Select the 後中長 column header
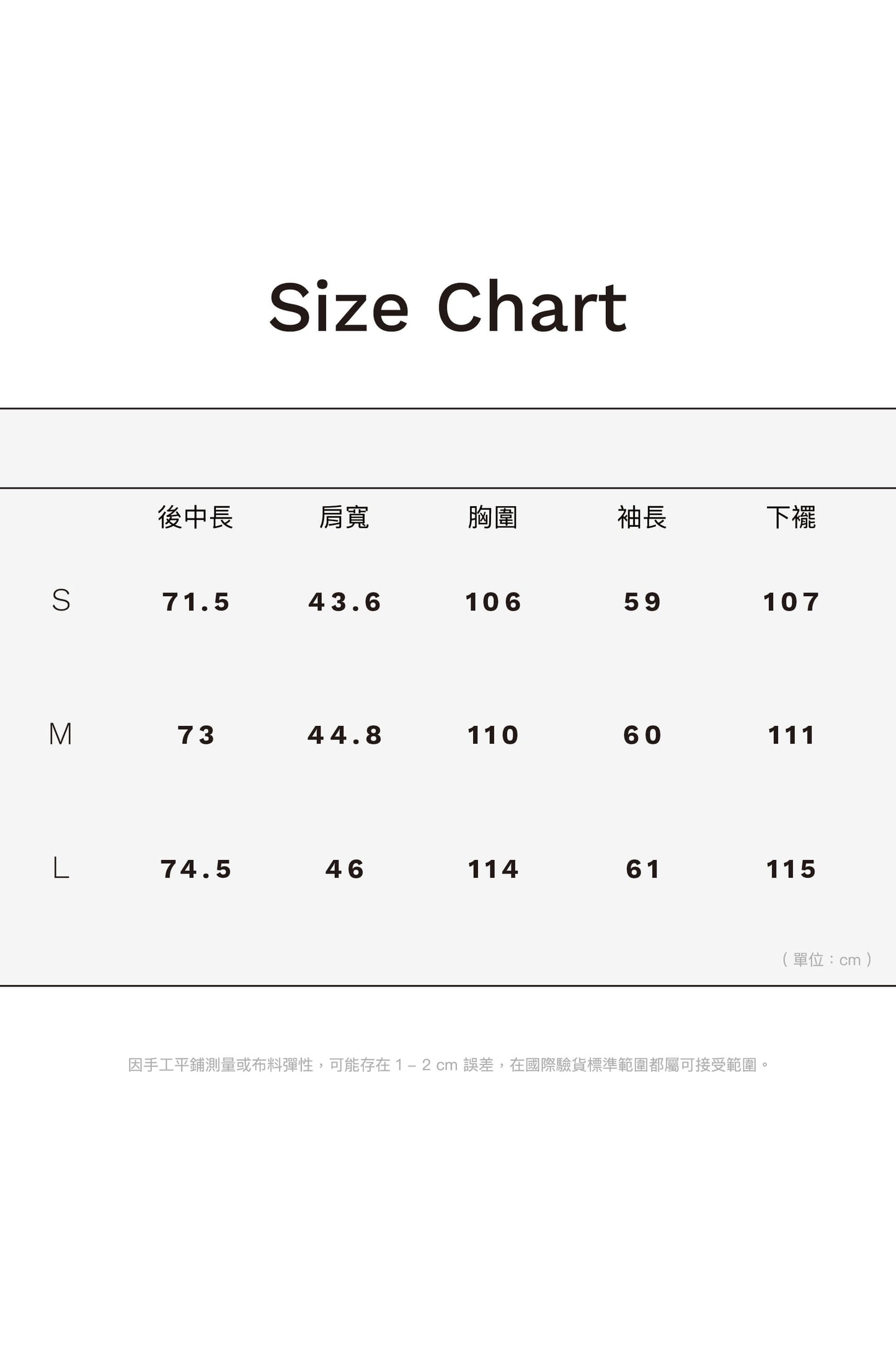Screen dimensions: 896x1345 195,517
